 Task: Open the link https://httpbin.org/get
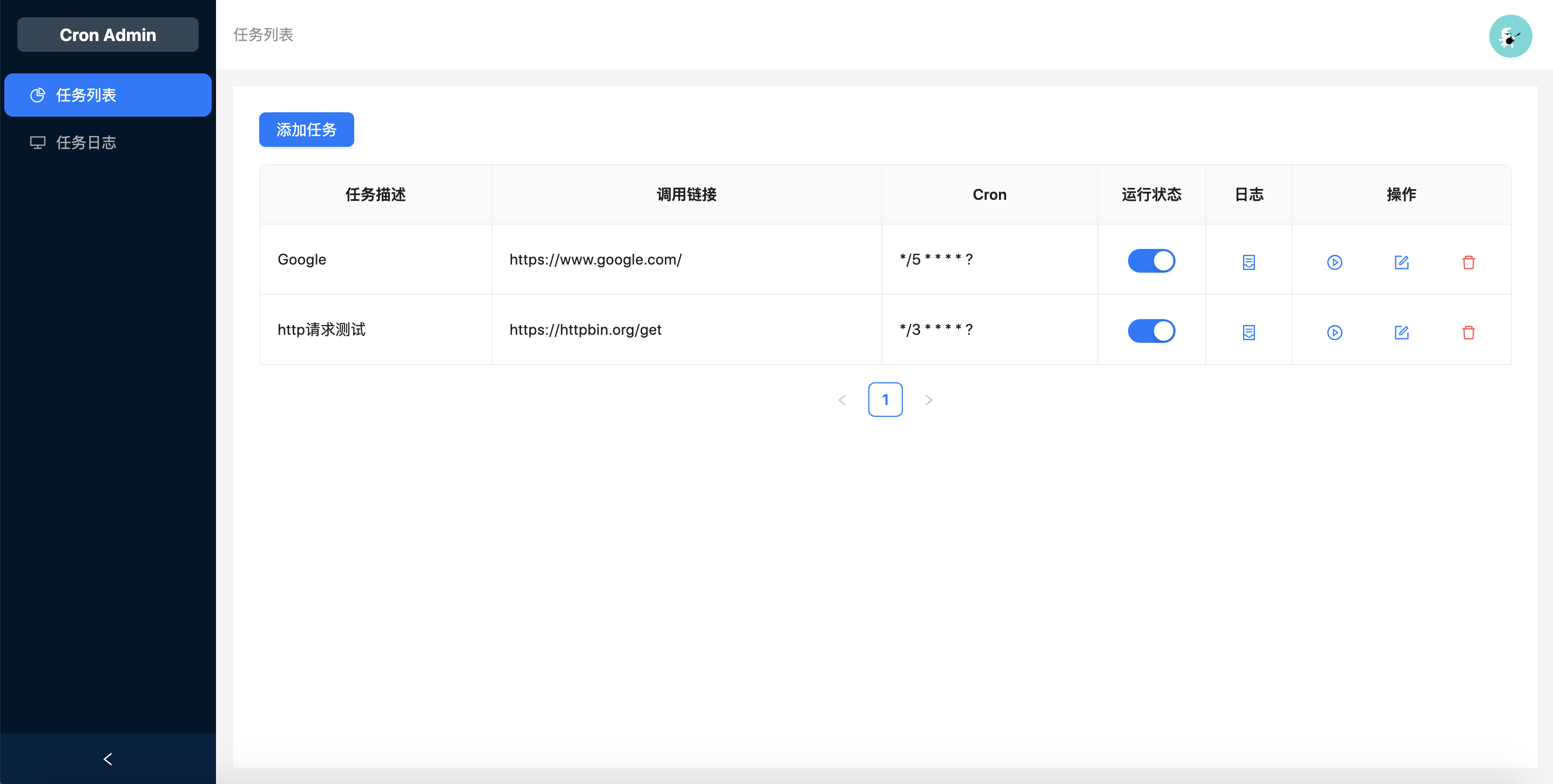tap(585, 329)
